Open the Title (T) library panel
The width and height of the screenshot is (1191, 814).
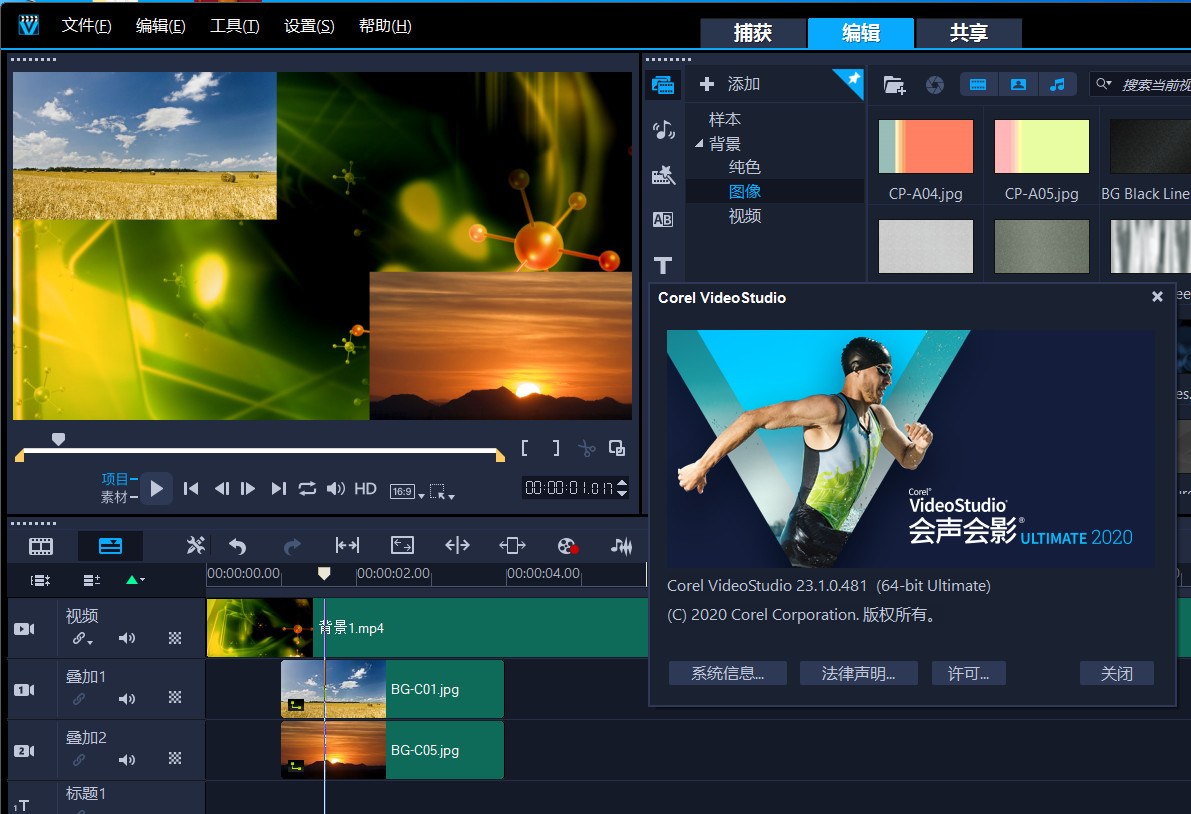tap(663, 265)
